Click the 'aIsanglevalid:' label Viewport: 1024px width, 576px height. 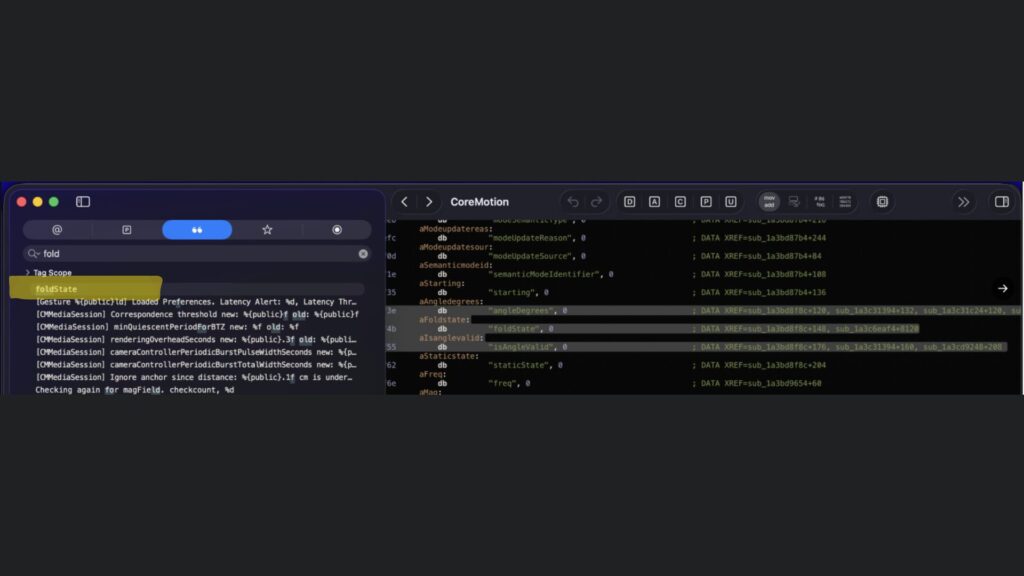point(451,338)
